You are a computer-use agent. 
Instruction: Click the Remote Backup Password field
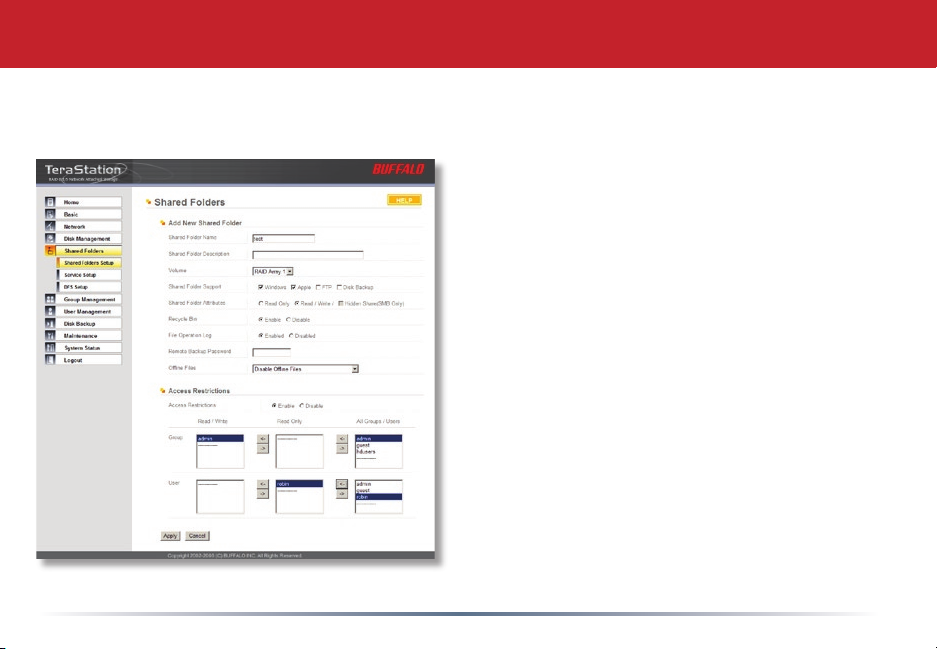271,353
